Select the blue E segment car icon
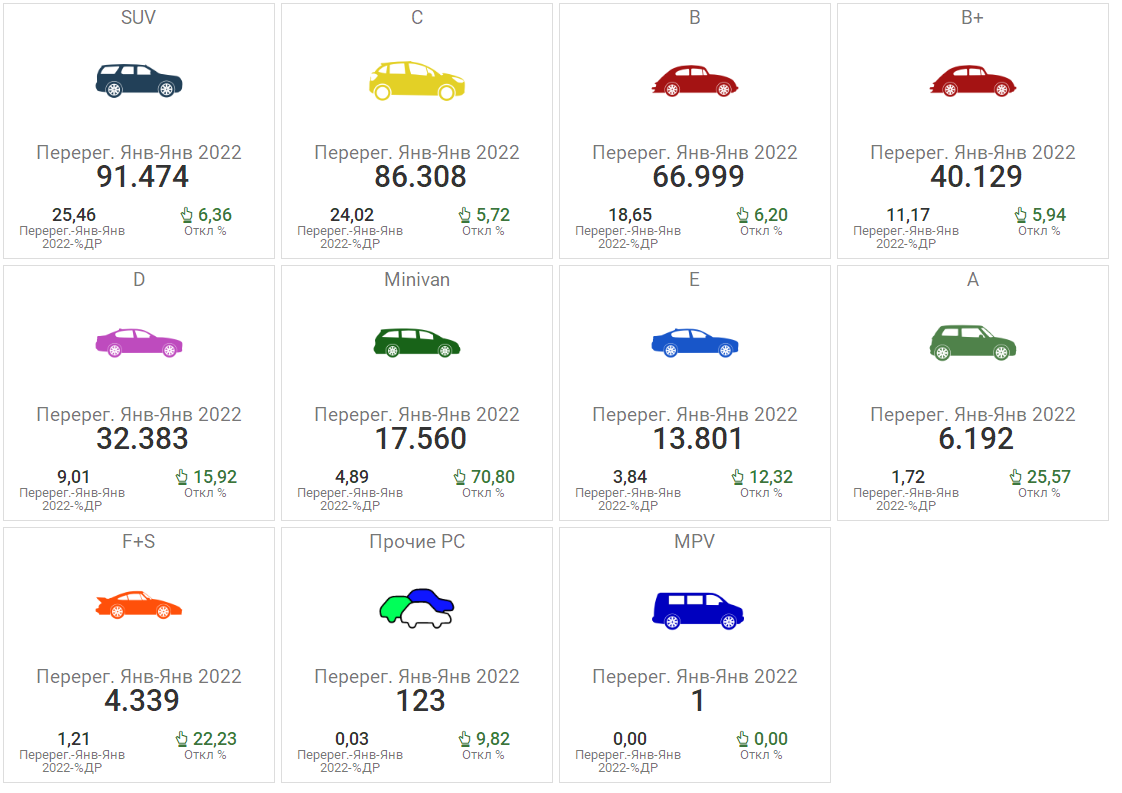The image size is (1122, 793). 695,343
